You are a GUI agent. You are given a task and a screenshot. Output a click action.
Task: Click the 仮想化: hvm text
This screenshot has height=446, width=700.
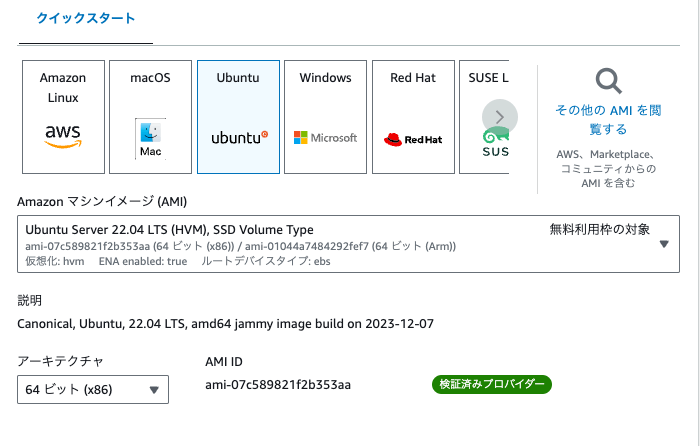tap(54, 261)
